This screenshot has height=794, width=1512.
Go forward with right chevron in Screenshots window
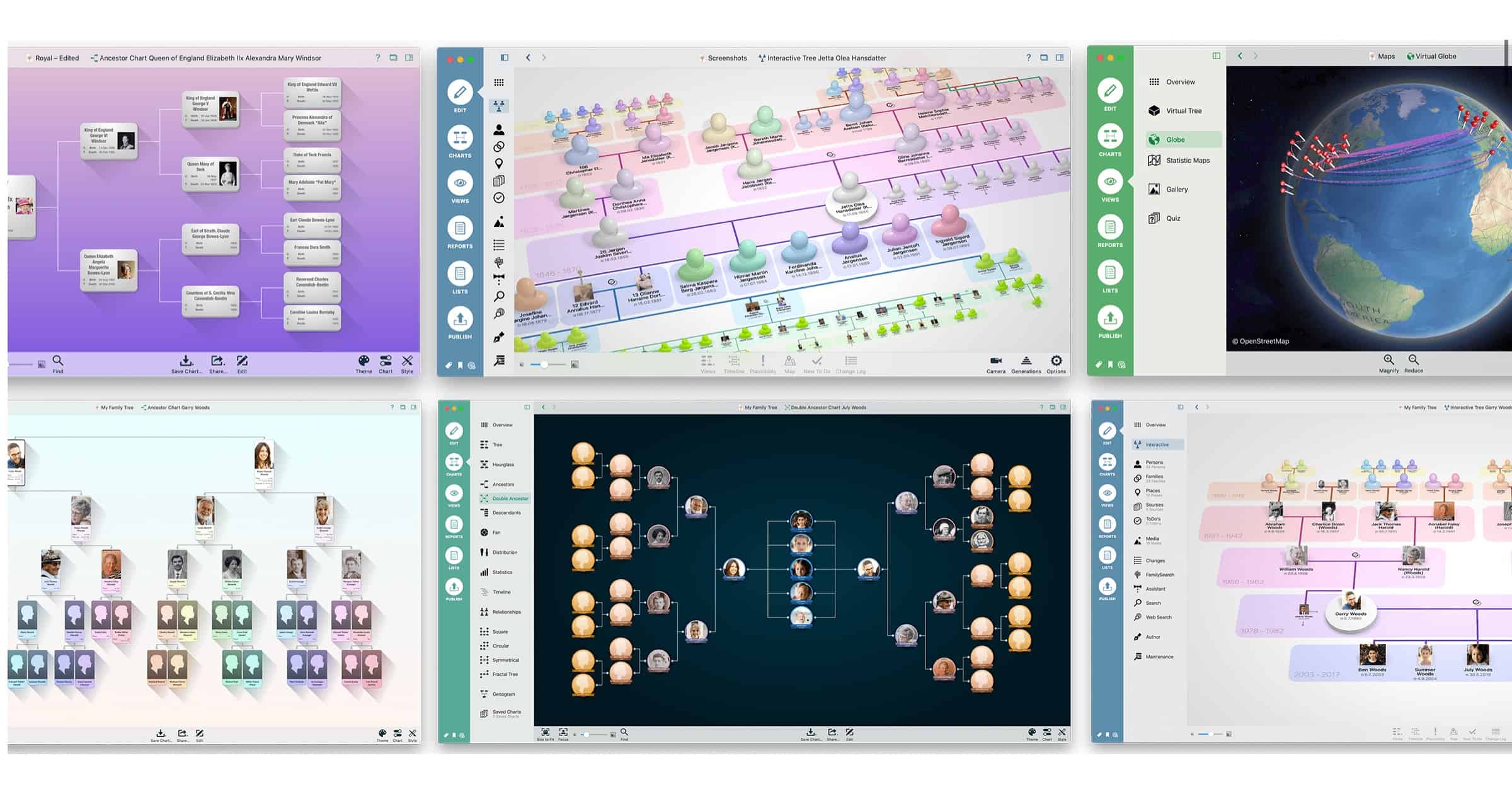pos(544,57)
